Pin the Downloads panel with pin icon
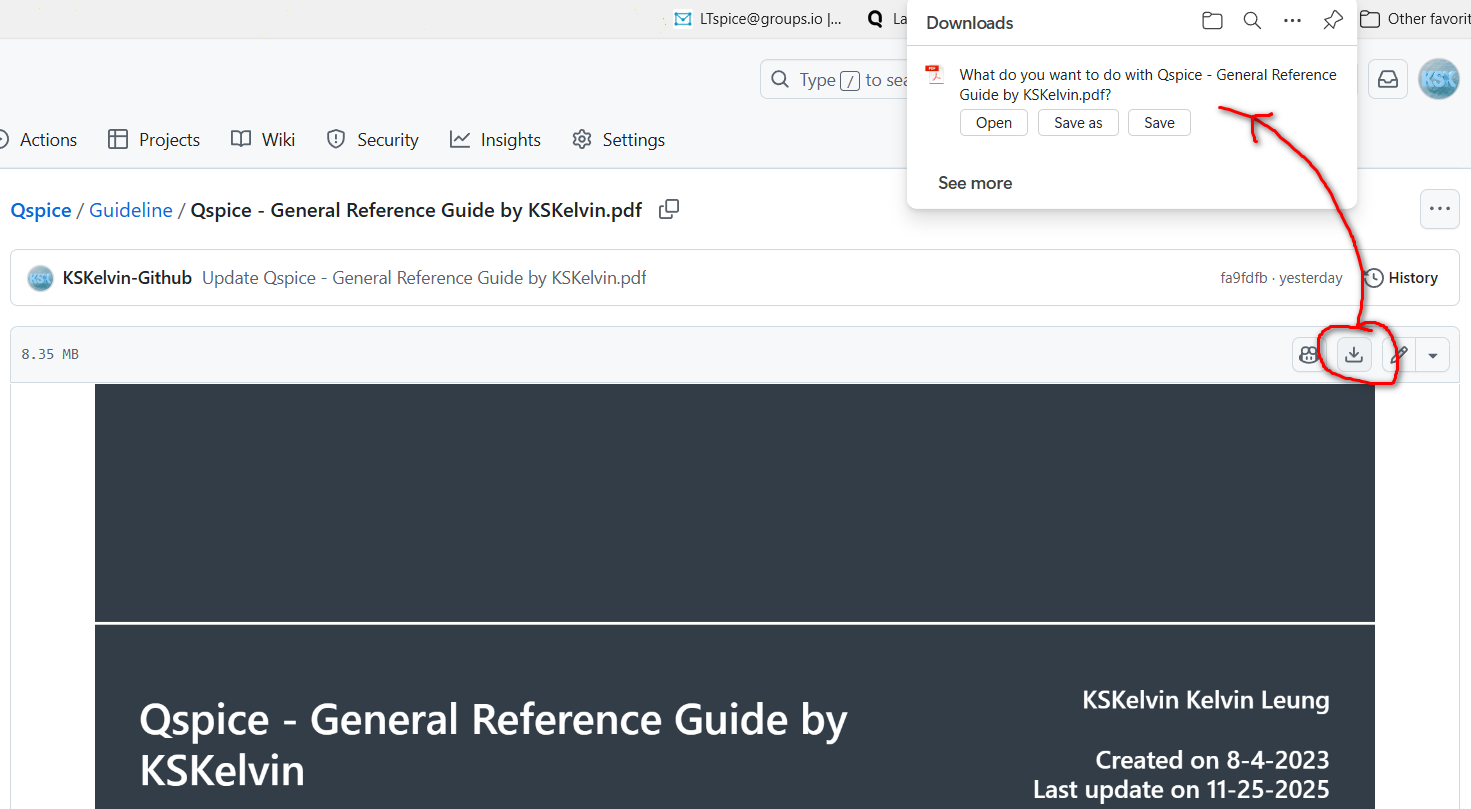 1332,21
